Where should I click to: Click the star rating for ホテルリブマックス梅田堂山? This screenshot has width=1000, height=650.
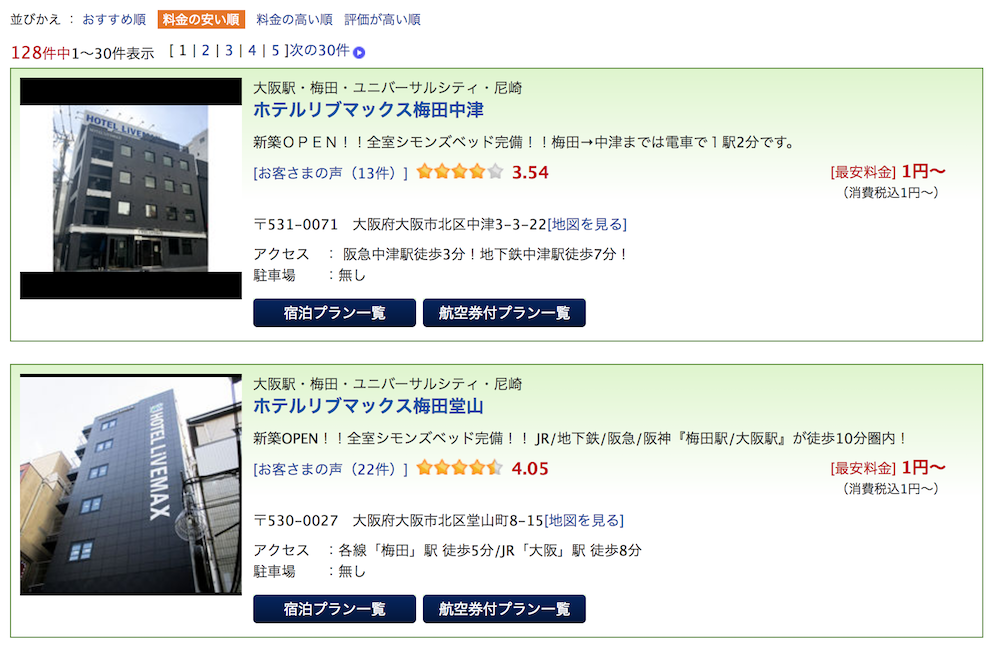pyautogui.click(x=459, y=468)
